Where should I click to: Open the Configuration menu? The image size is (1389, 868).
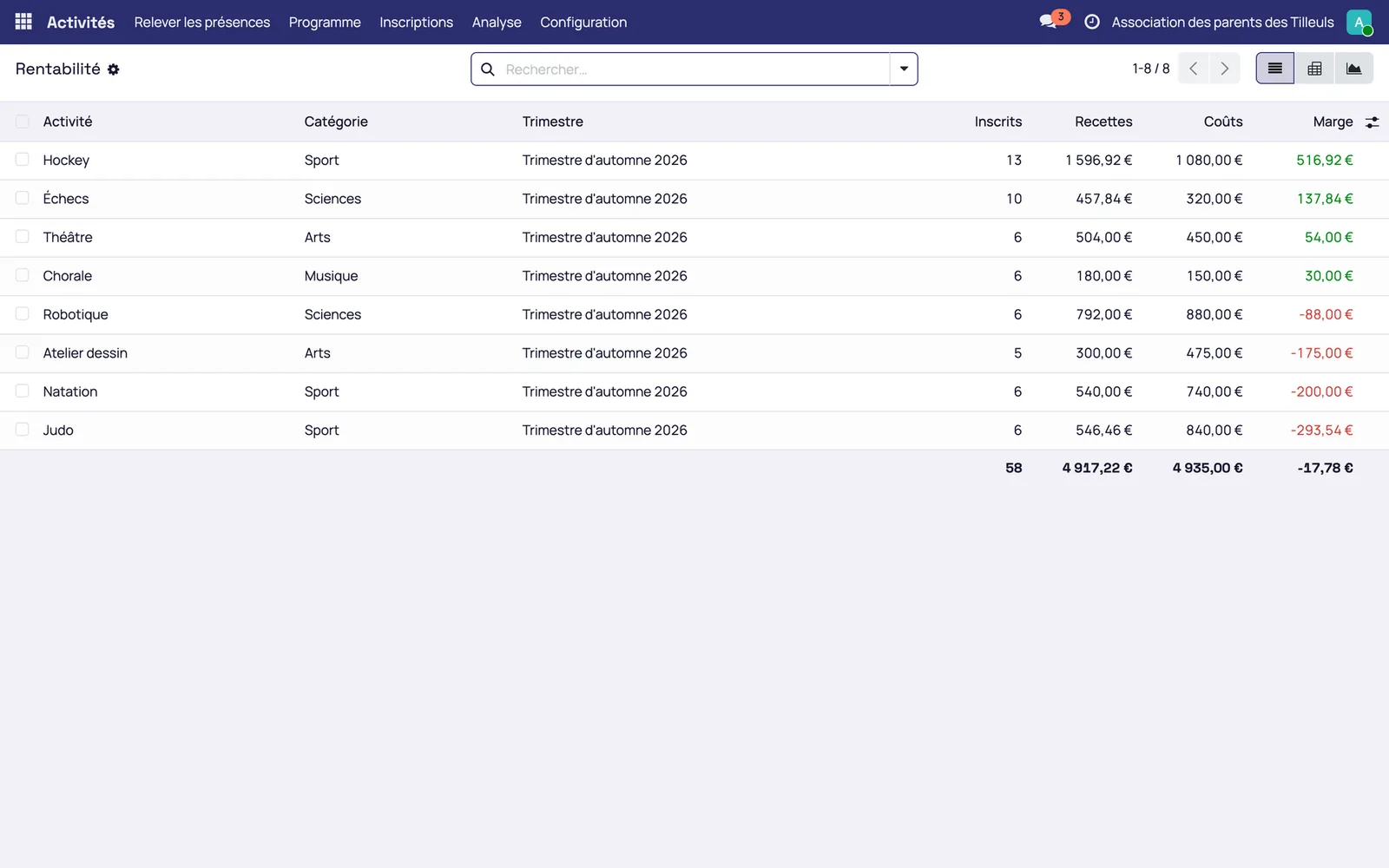(x=583, y=22)
